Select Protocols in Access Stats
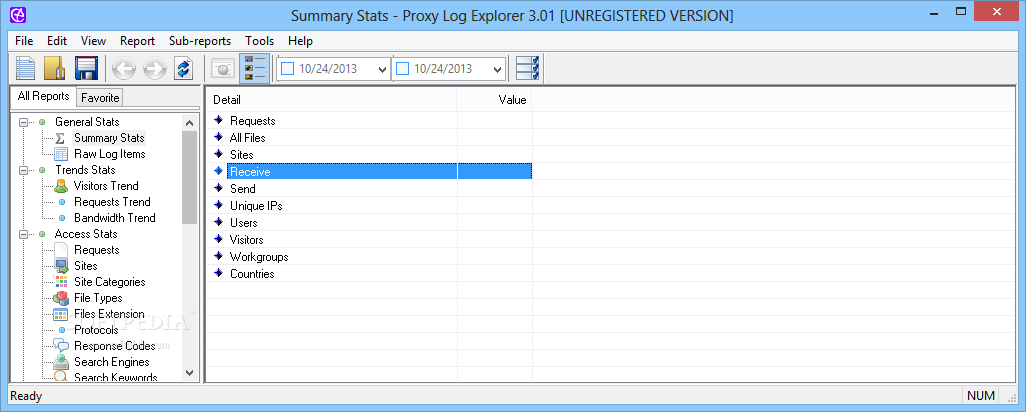 96,330
